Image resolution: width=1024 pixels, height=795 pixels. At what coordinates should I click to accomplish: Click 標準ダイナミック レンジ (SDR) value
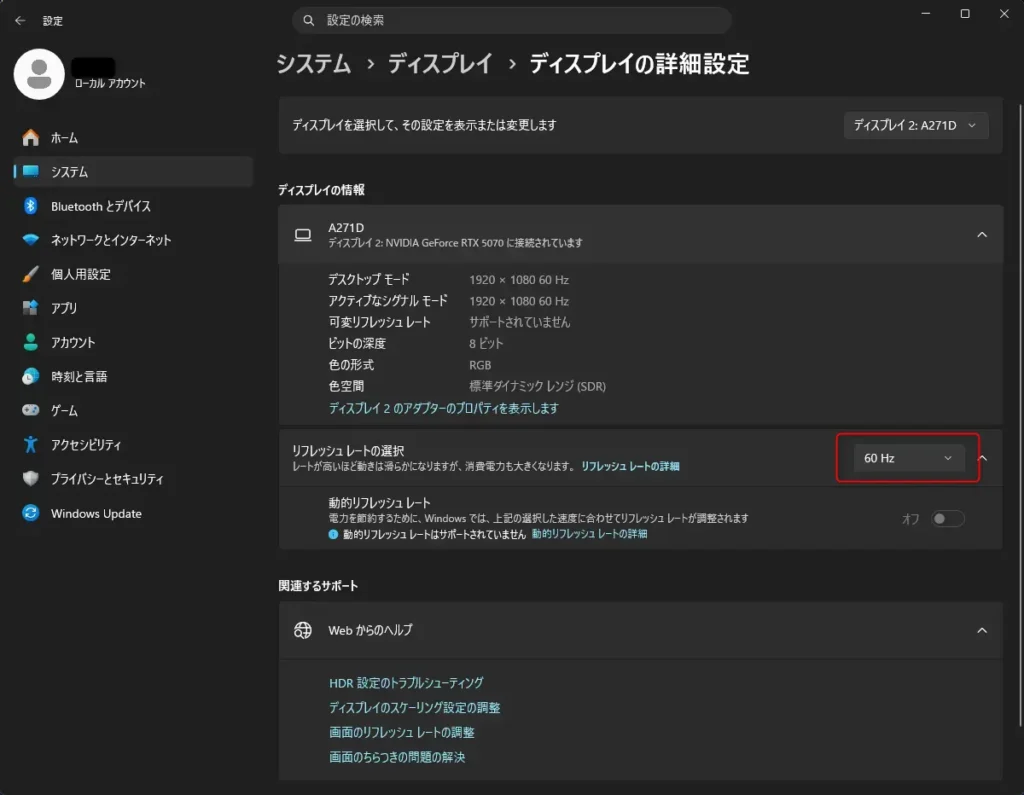pyautogui.click(x=537, y=386)
